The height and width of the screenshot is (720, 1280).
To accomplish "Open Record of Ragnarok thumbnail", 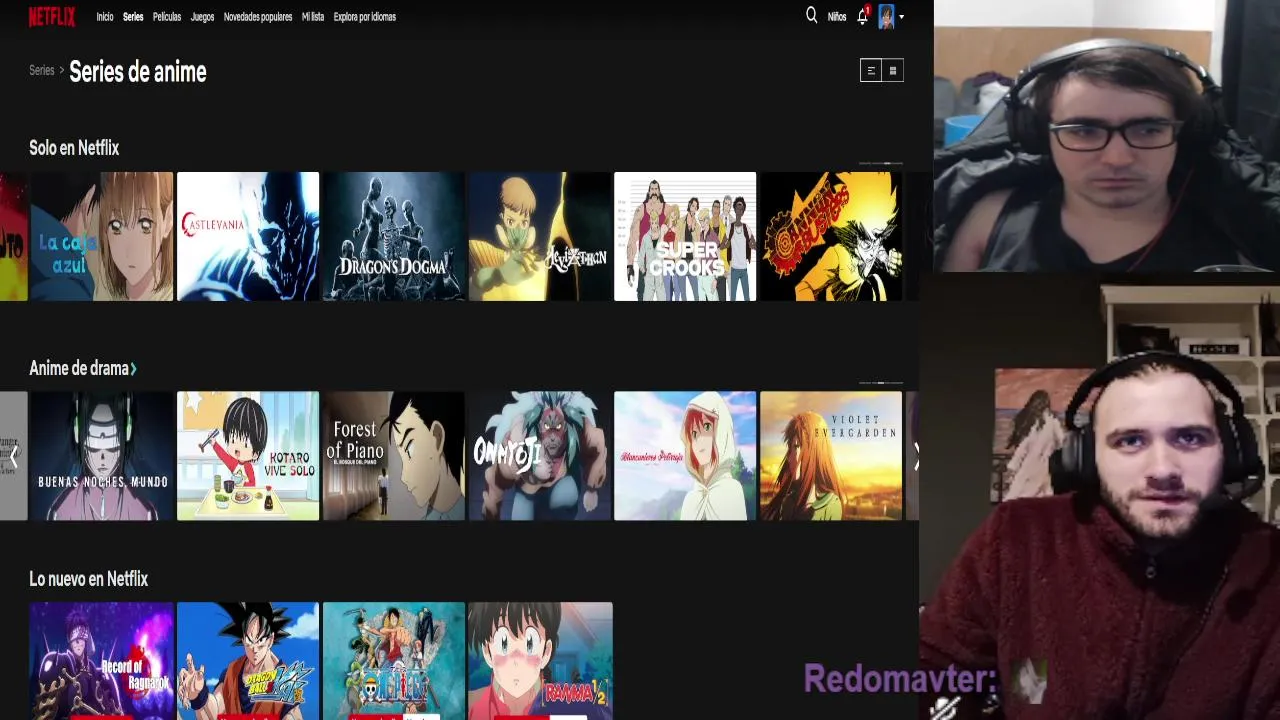I will [101, 661].
